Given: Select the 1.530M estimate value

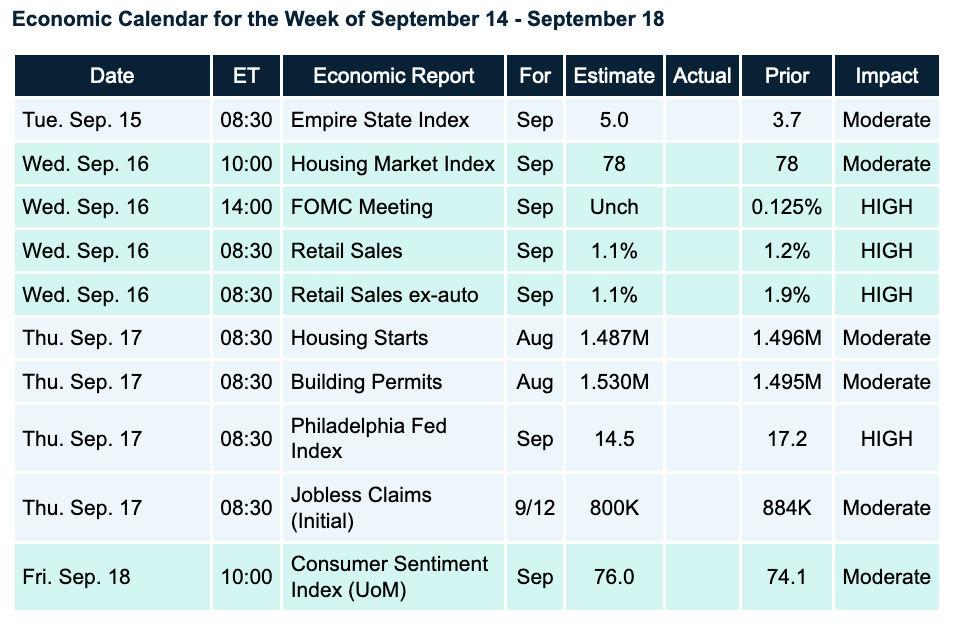Looking at the screenshot, I should (x=614, y=382).
